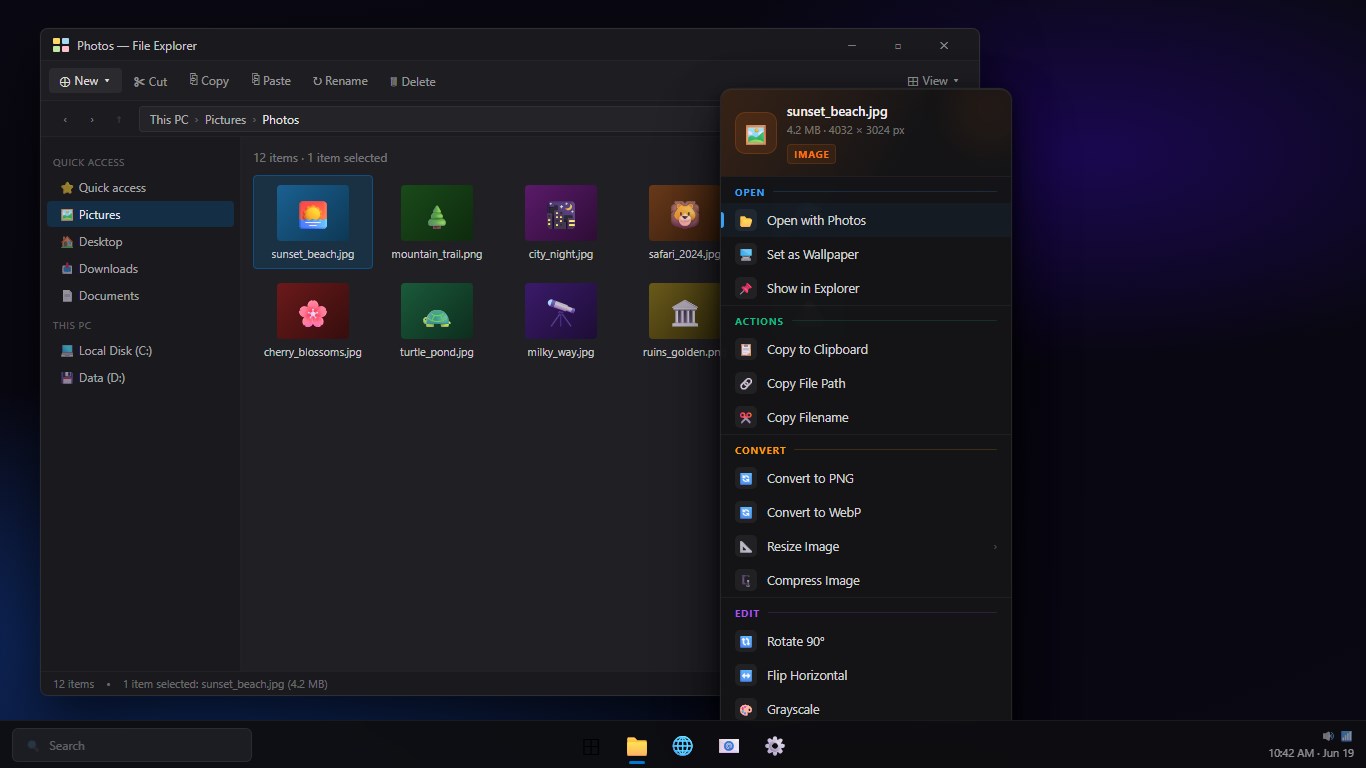Open Desktop in the sidebar

click(x=140, y=242)
